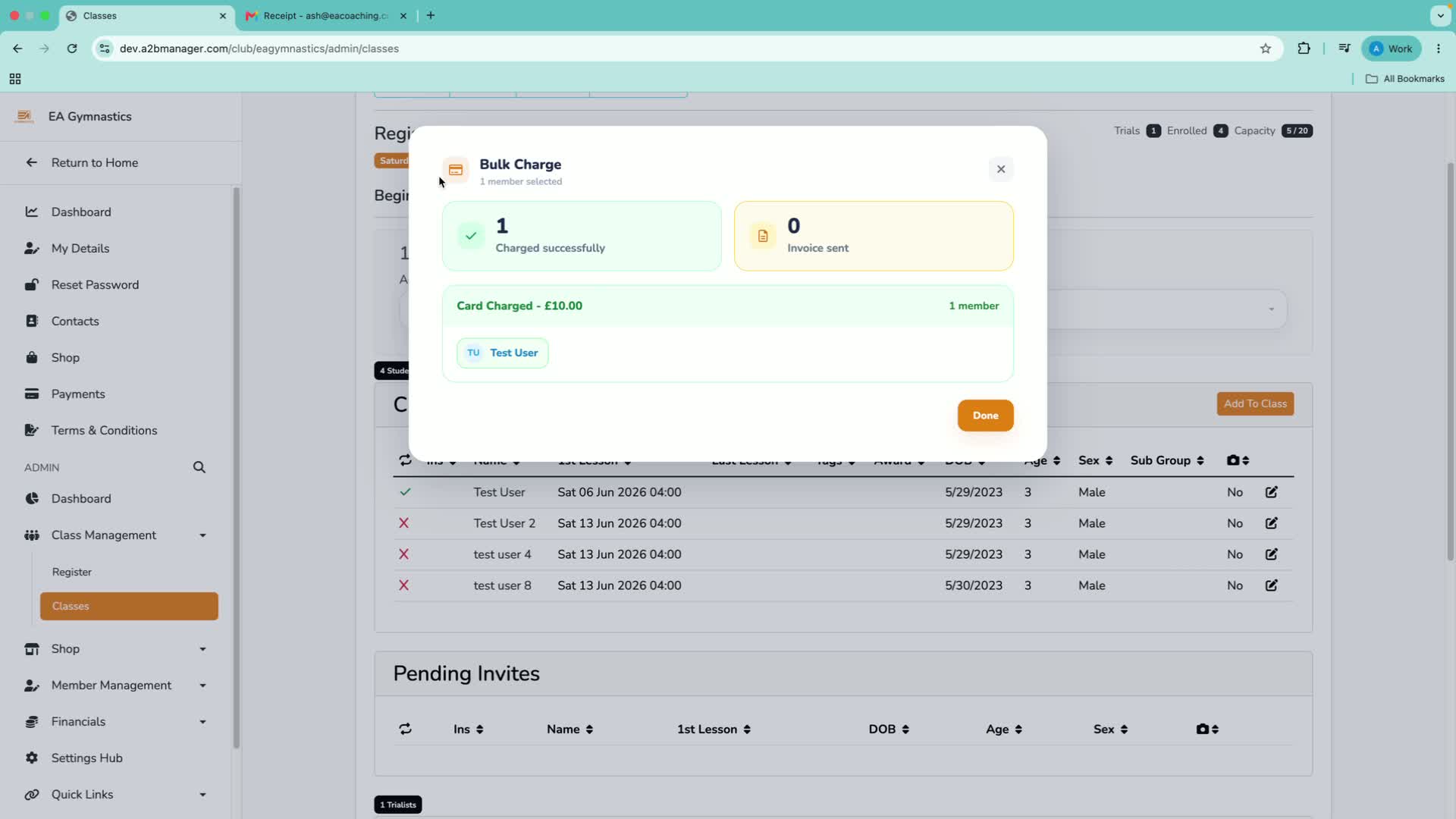Click the edit icon for Test User row
Viewport: 1456px width, 819px height.
pos(1272,492)
